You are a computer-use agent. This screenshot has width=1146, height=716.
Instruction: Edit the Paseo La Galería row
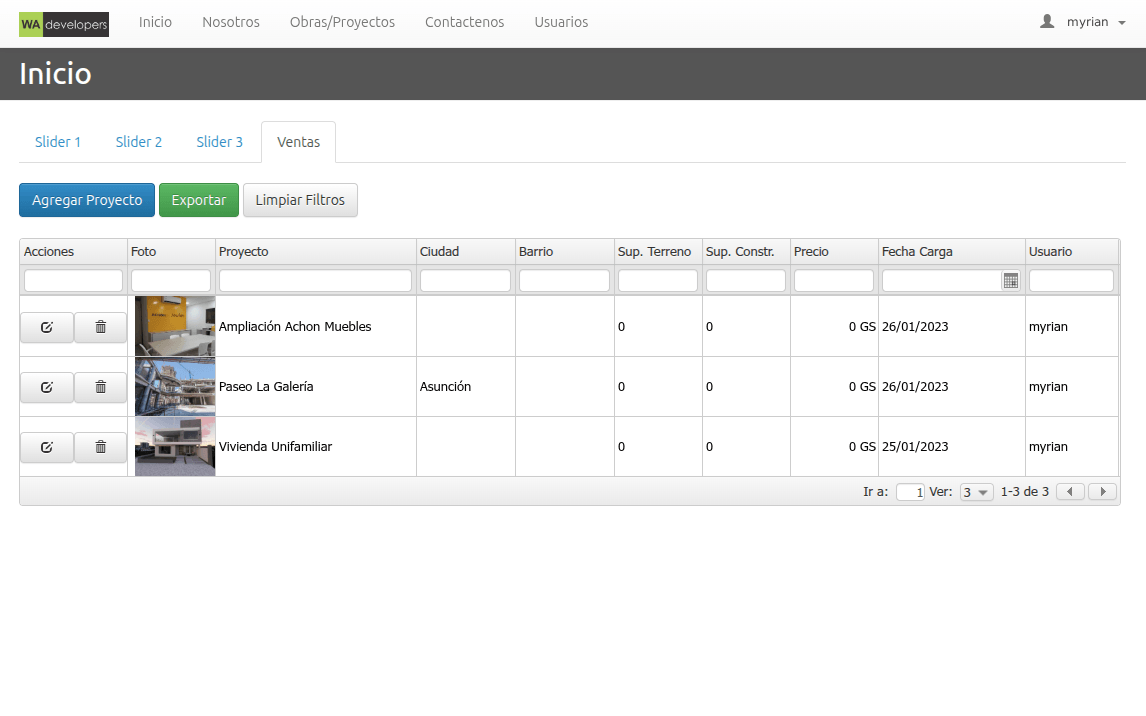point(47,387)
